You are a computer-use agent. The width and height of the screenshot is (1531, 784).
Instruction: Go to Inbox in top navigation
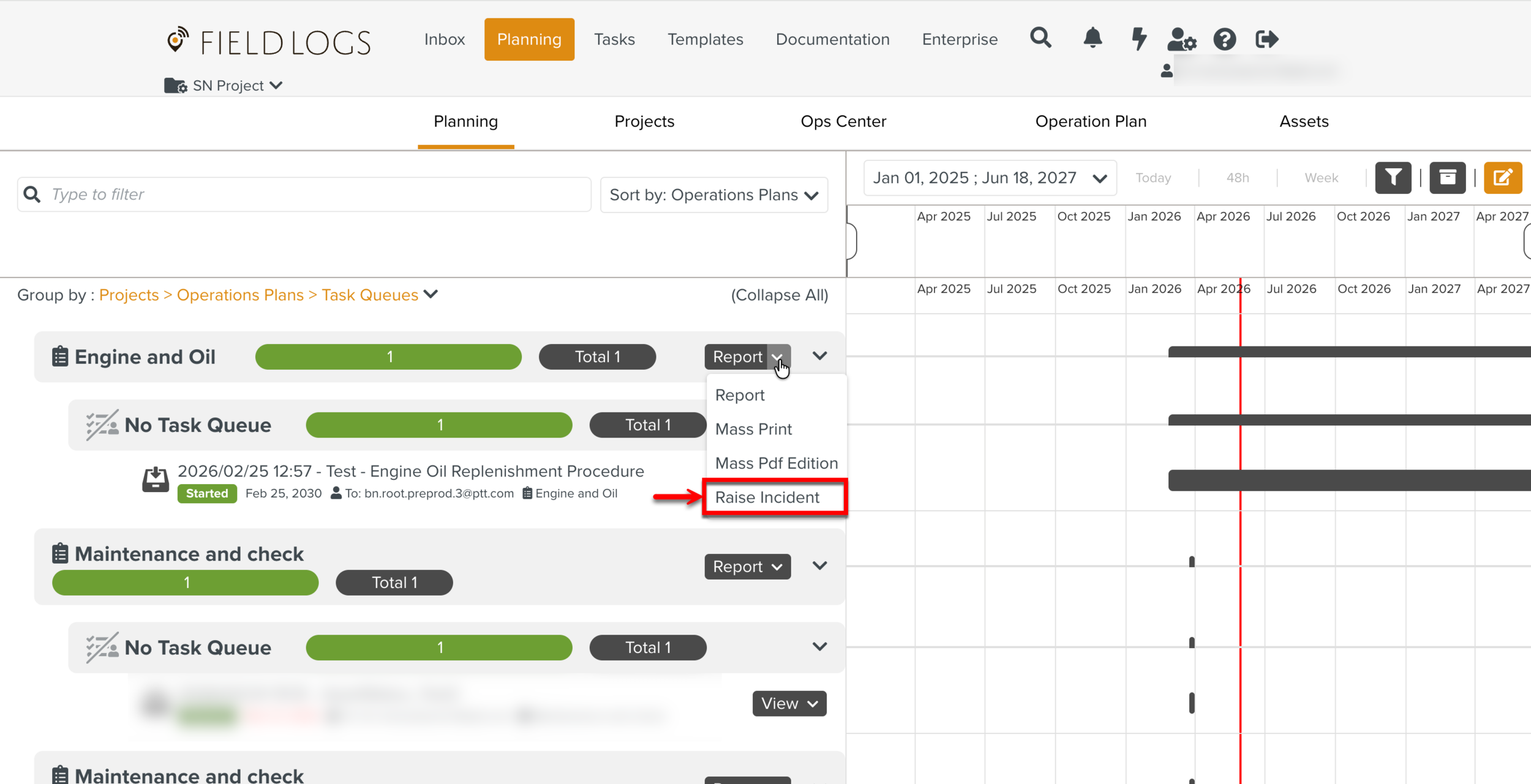click(445, 39)
